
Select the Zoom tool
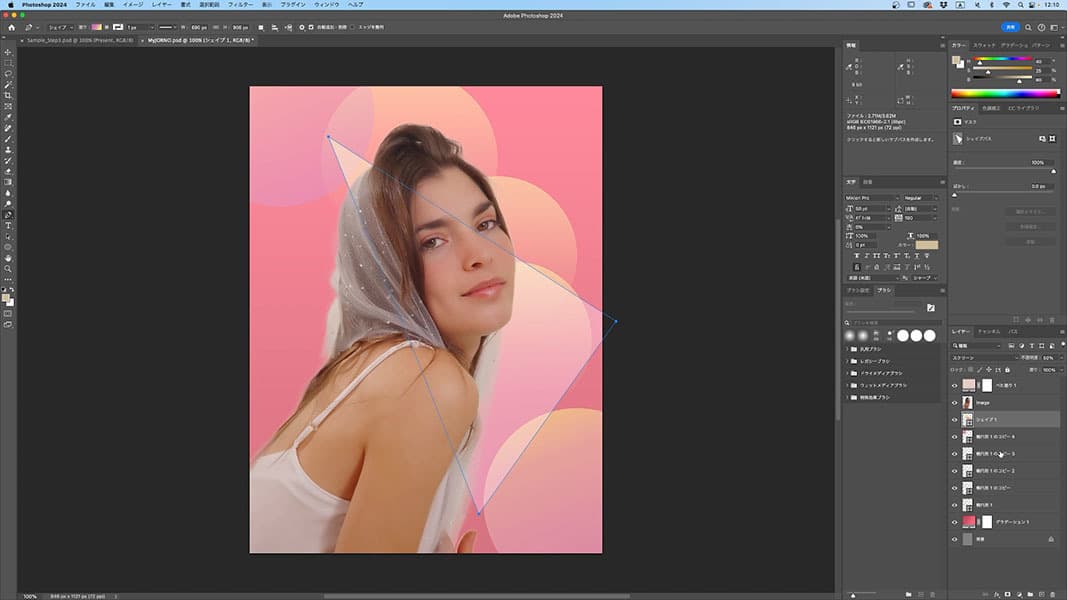pos(8,268)
